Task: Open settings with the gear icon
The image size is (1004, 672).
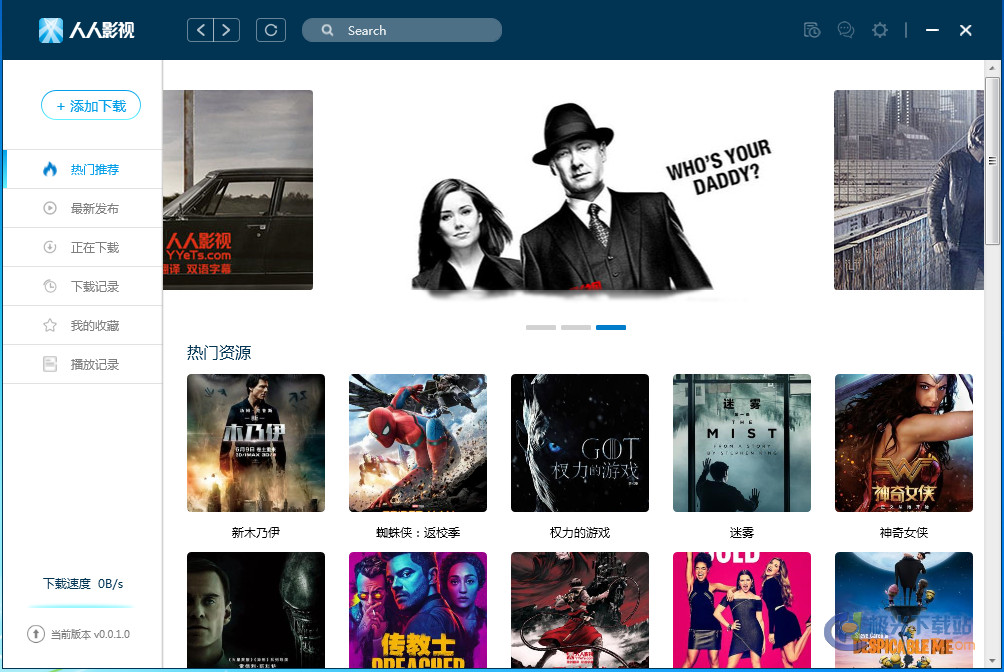Action: coord(880,30)
